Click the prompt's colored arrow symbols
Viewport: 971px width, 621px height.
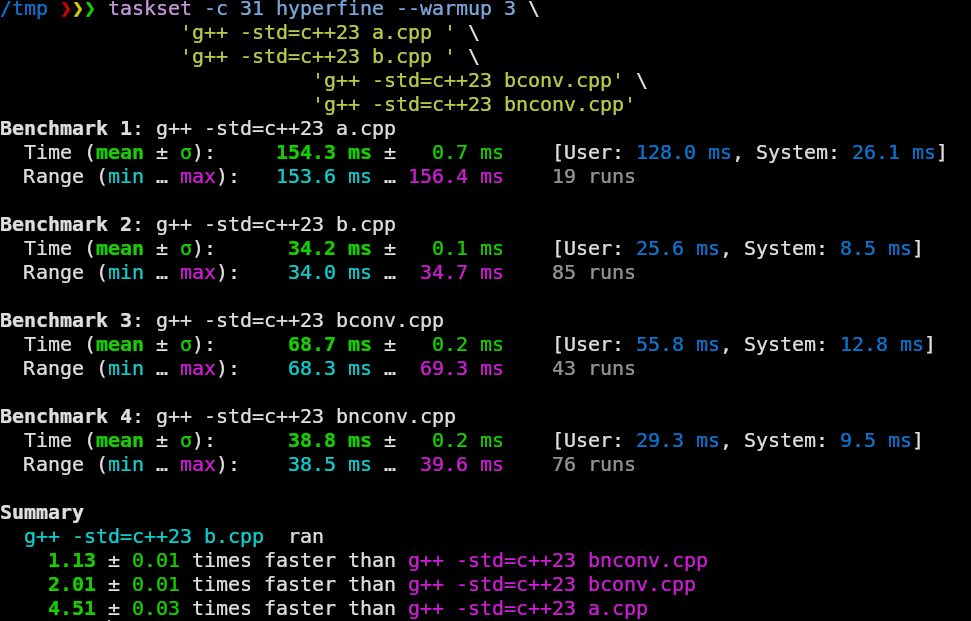[x=78, y=9]
